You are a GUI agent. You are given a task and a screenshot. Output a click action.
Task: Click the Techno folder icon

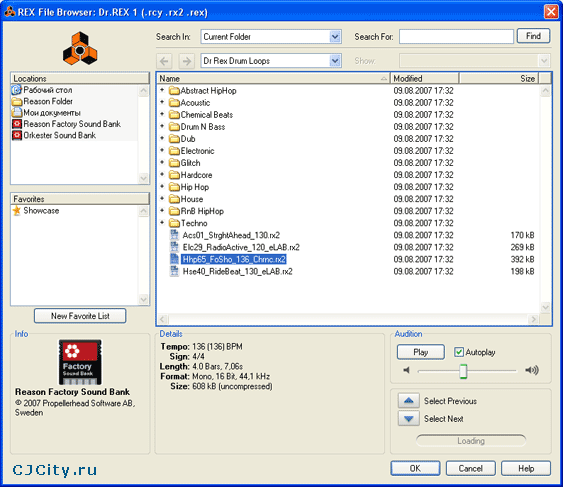pos(174,223)
